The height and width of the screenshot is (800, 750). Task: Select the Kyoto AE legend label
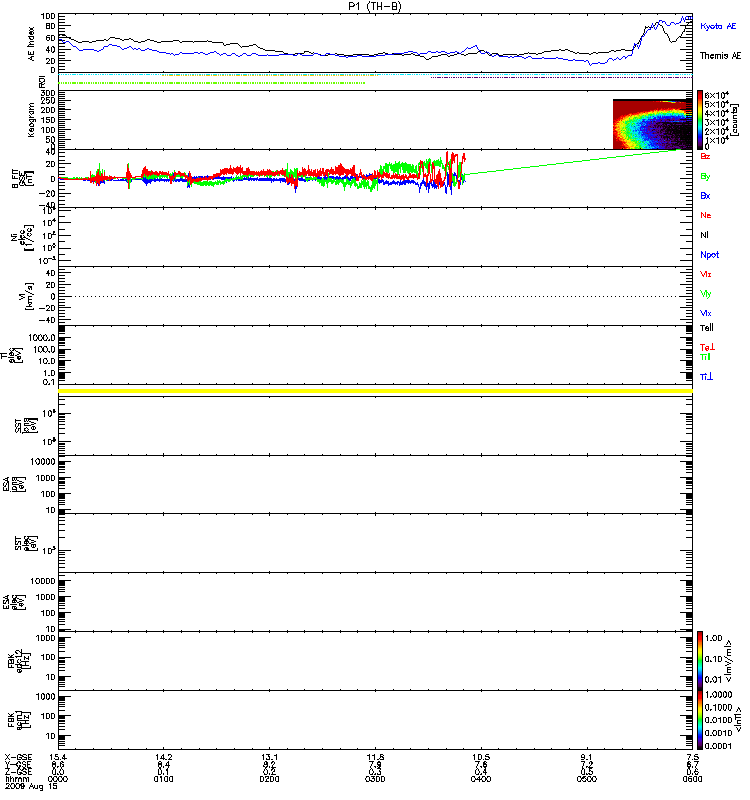click(x=718, y=26)
